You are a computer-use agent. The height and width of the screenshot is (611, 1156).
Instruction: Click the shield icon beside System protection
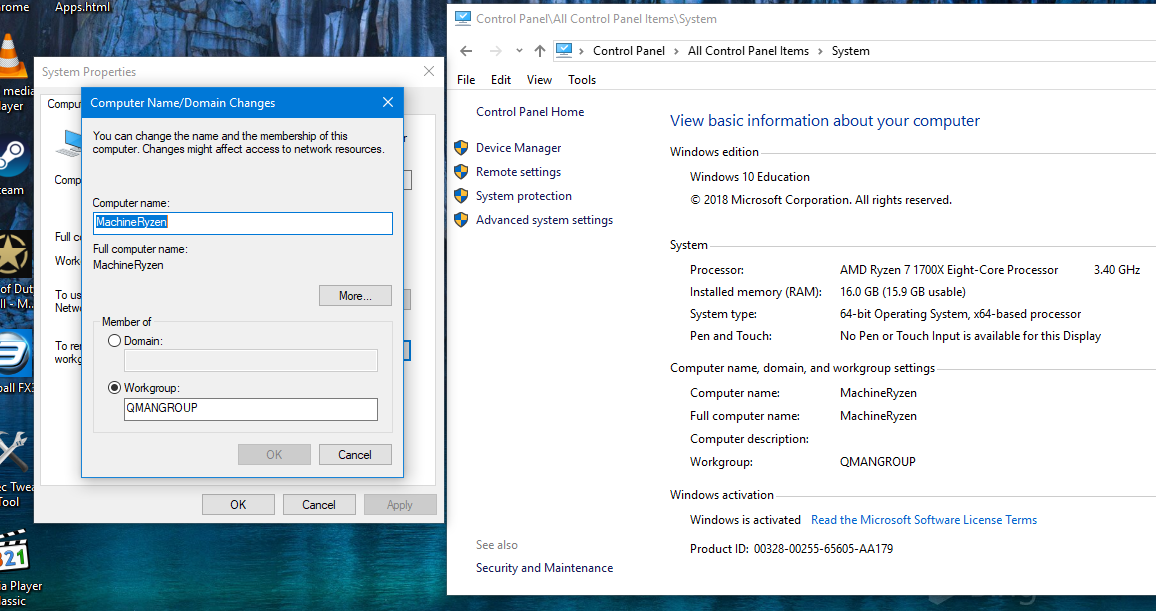pyautogui.click(x=461, y=196)
